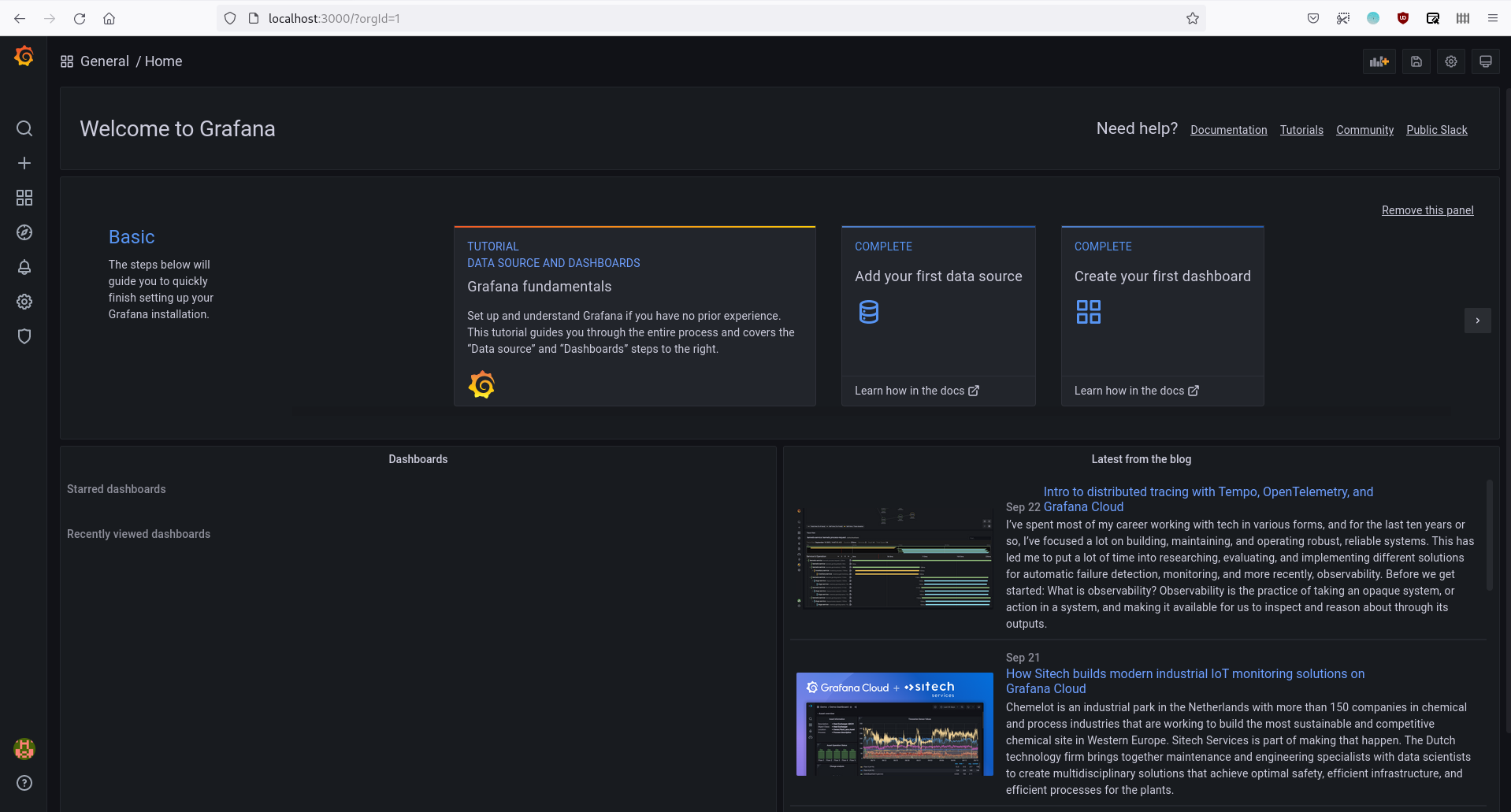Click the Grafana icon in fundamentals tutorial card

click(481, 384)
